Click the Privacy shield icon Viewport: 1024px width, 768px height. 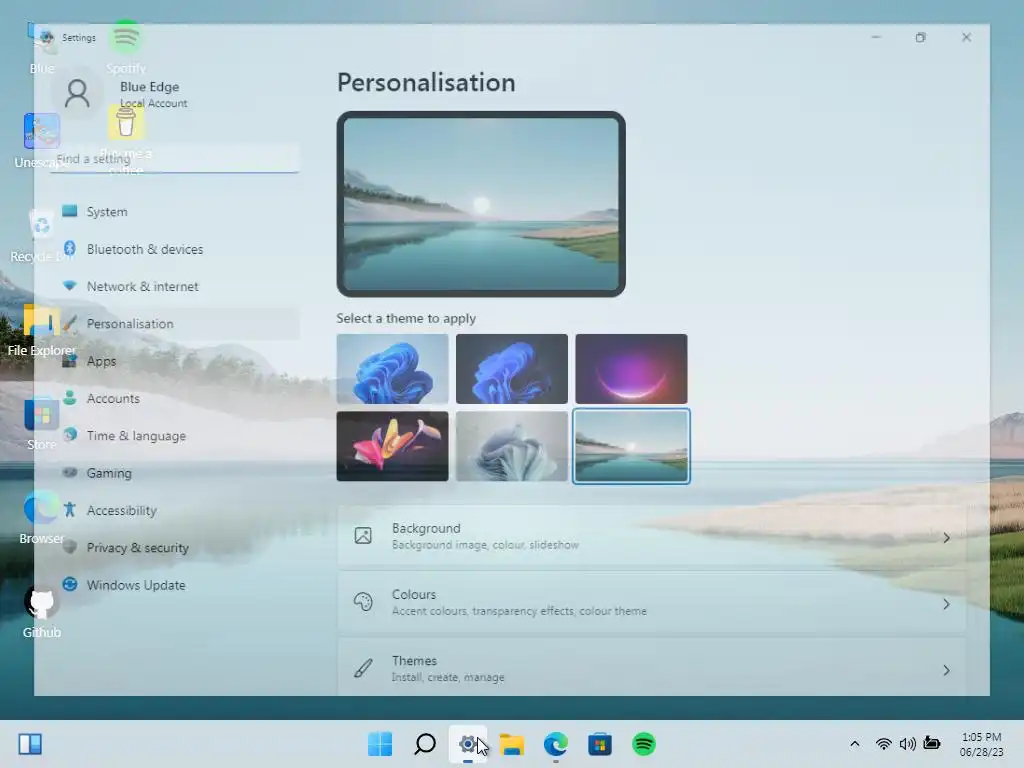point(69,547)
